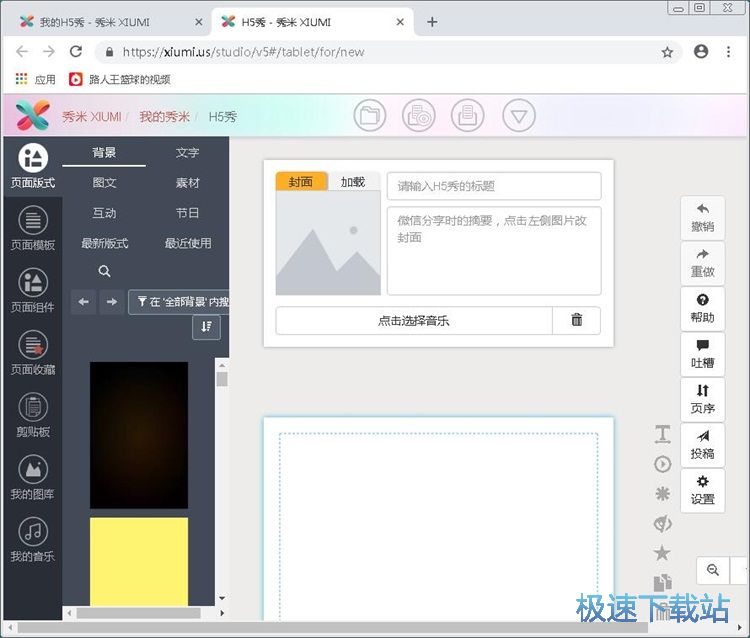The image size is (750, 638).
Task: Select the 最新版式 newest layouts tab
Action: click(104, 243)
